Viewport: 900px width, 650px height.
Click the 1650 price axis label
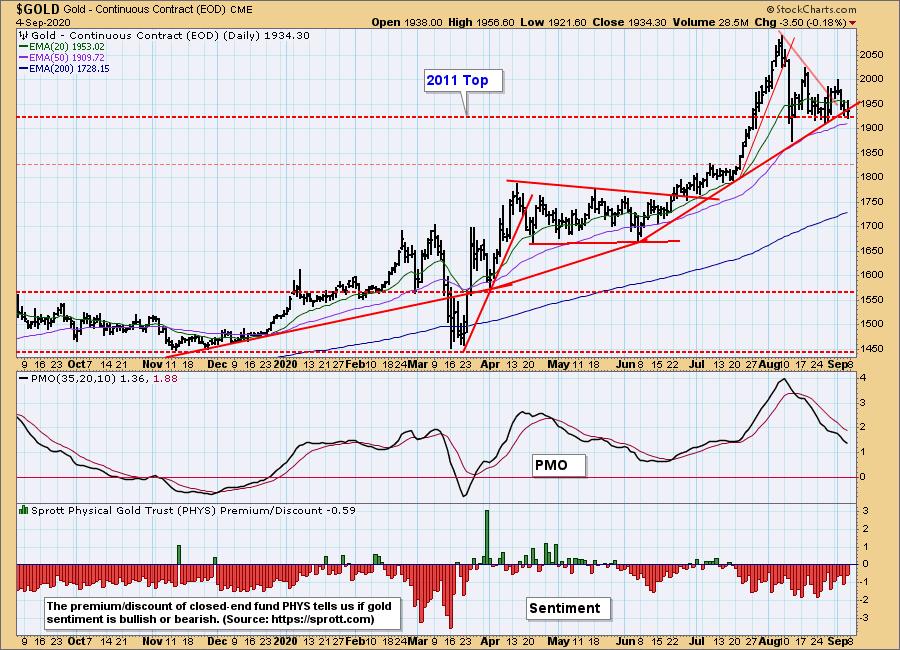(x=872, y=250)
